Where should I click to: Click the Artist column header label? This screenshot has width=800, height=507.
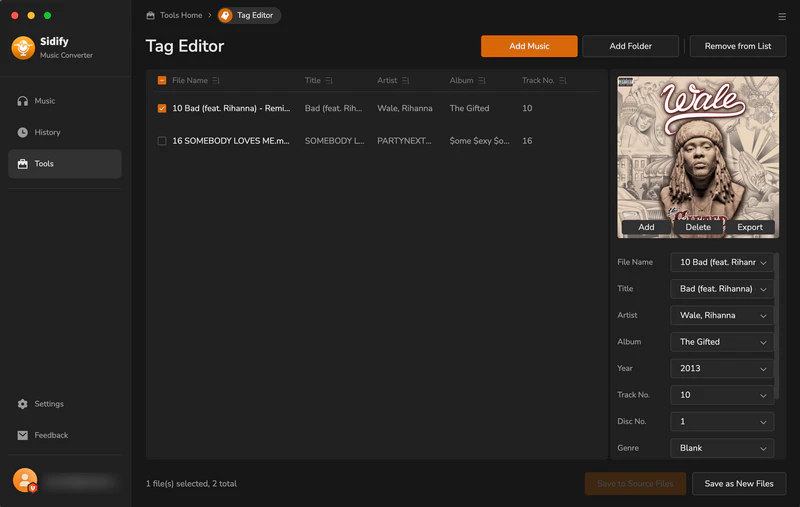pyautogui.click(x=387, y=81)
